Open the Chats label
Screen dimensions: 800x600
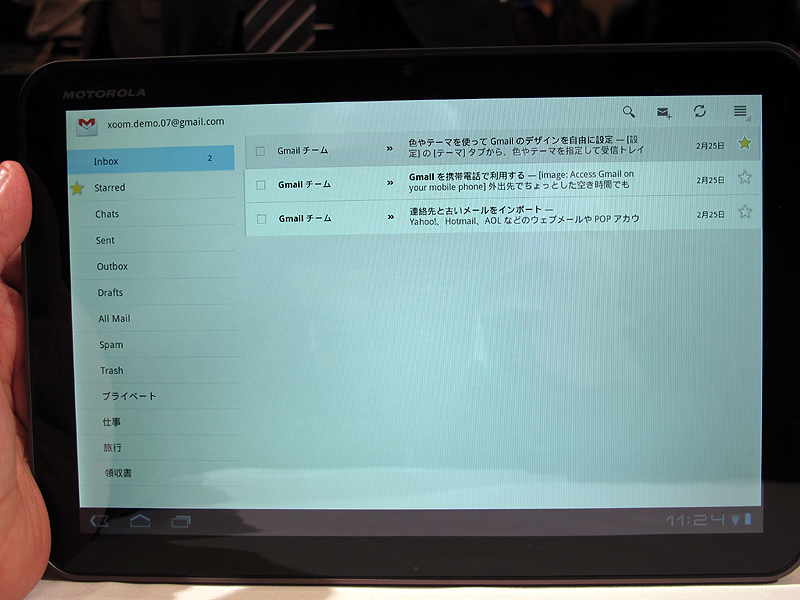154,213
